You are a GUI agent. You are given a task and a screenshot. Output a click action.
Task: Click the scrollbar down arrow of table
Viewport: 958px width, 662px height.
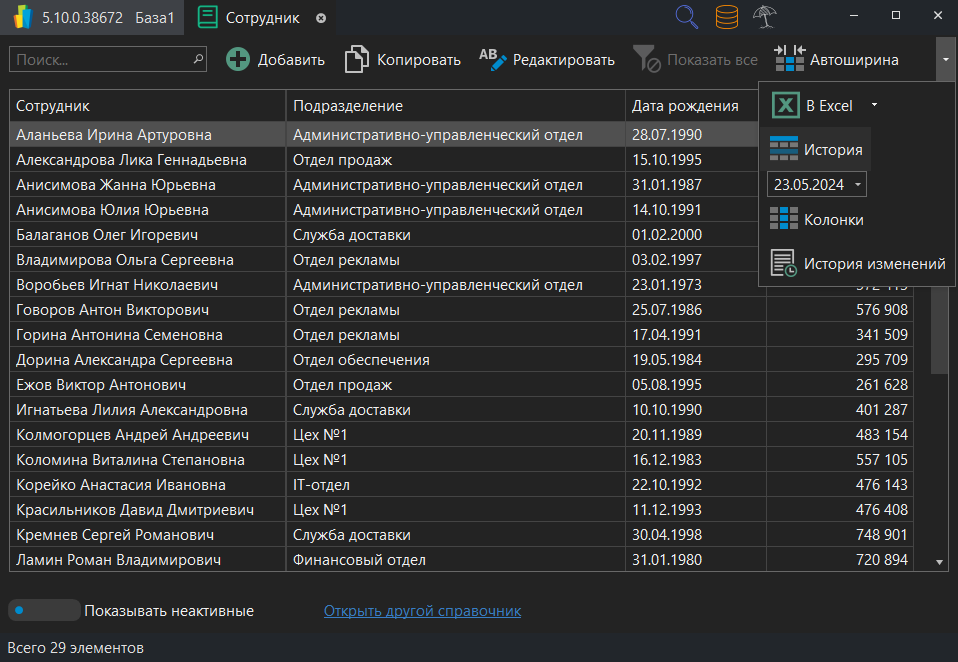coord(939,563)
